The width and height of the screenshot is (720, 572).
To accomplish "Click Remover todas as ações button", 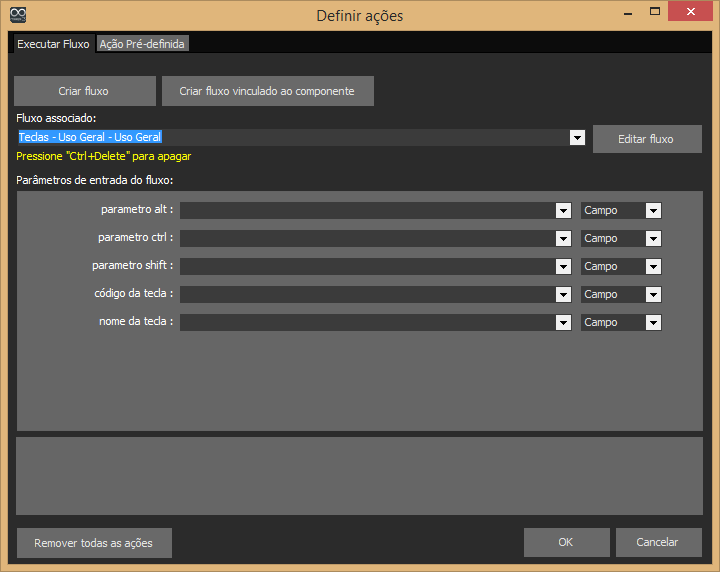I will tap(94, 543).
